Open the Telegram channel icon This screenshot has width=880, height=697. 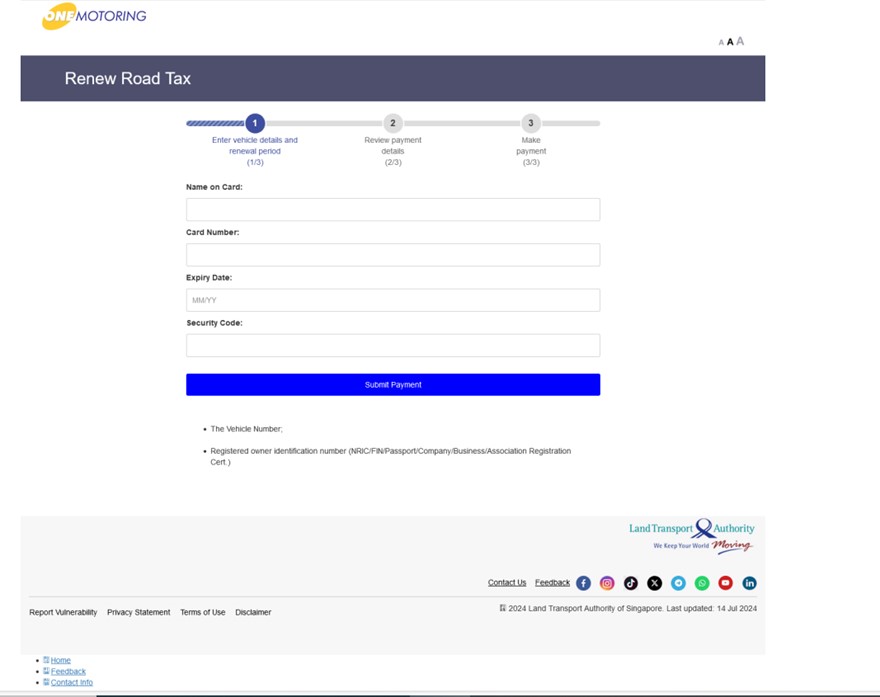(x=678, y=582)
